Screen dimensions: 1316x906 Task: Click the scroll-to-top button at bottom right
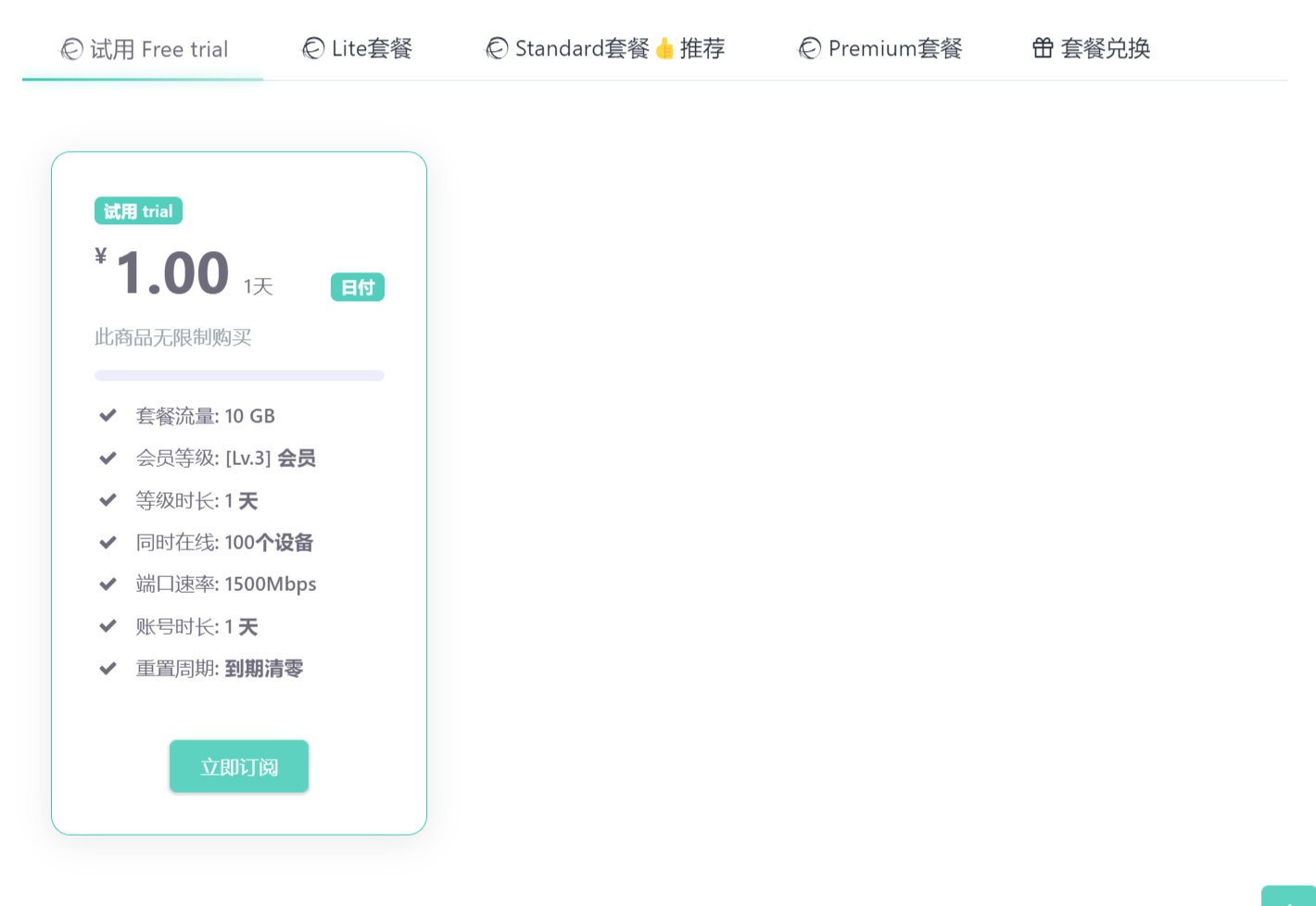point(1290,897)
